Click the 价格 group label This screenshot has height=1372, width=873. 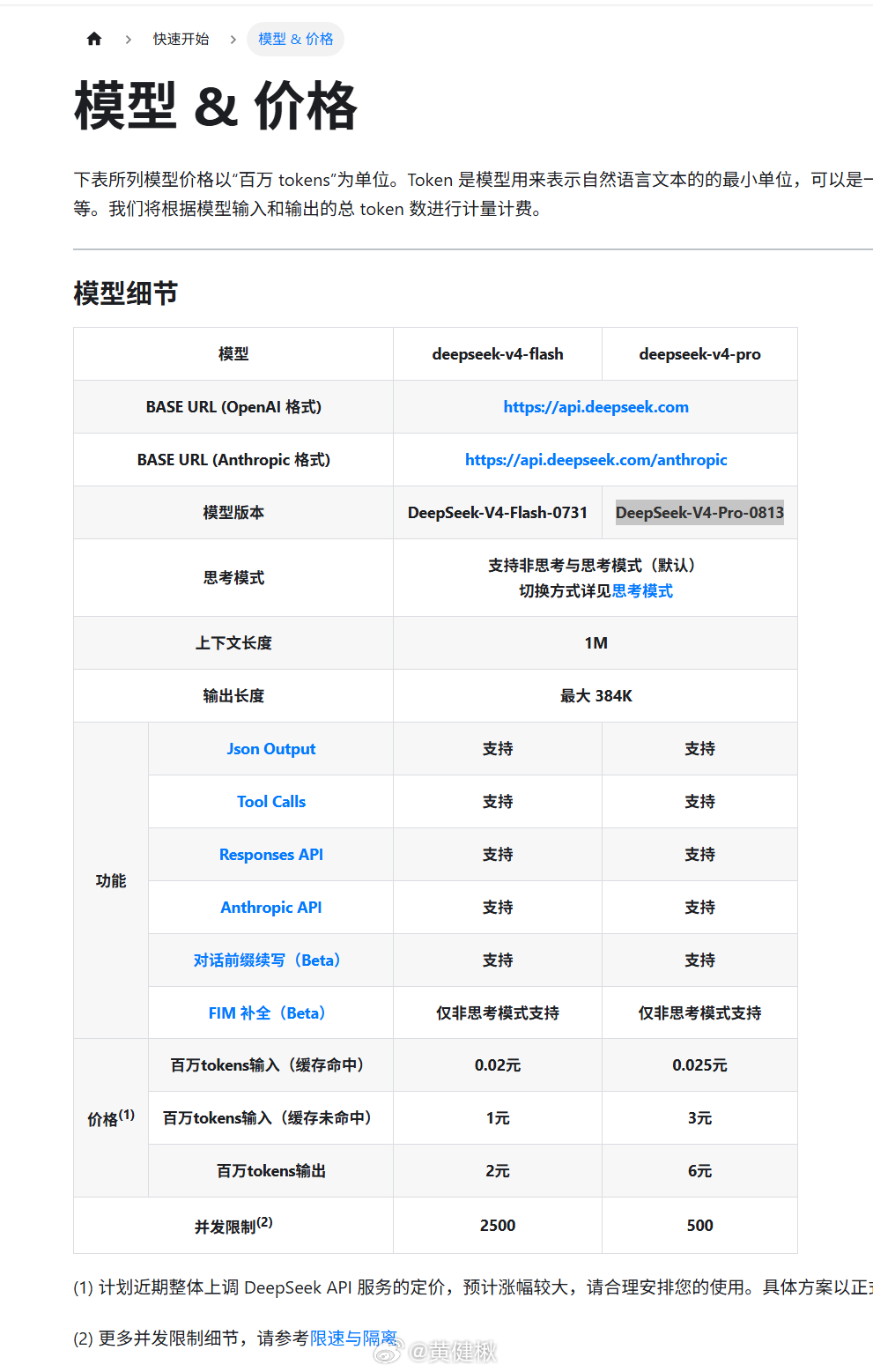pyautogui.click(x=111, y=1118)
